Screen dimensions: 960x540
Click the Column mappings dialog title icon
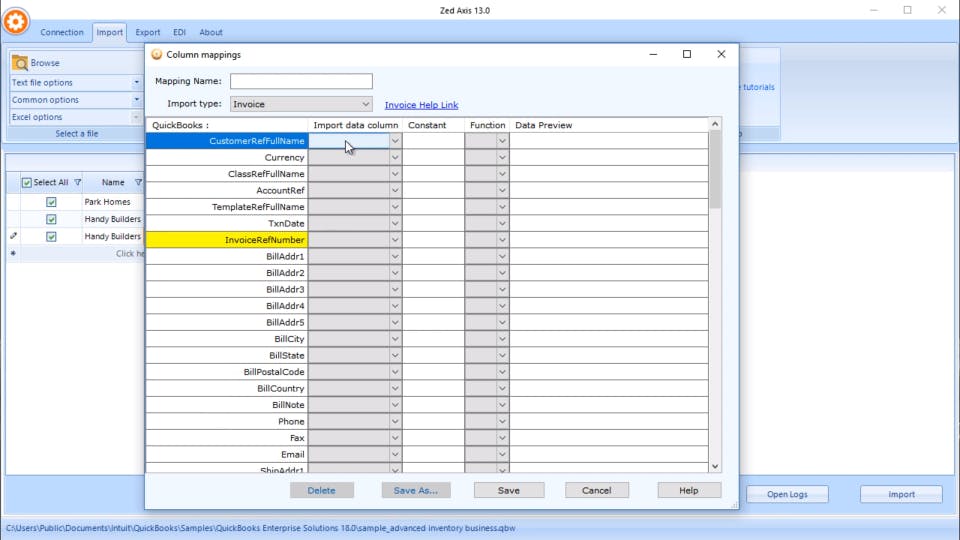point(157,54)
